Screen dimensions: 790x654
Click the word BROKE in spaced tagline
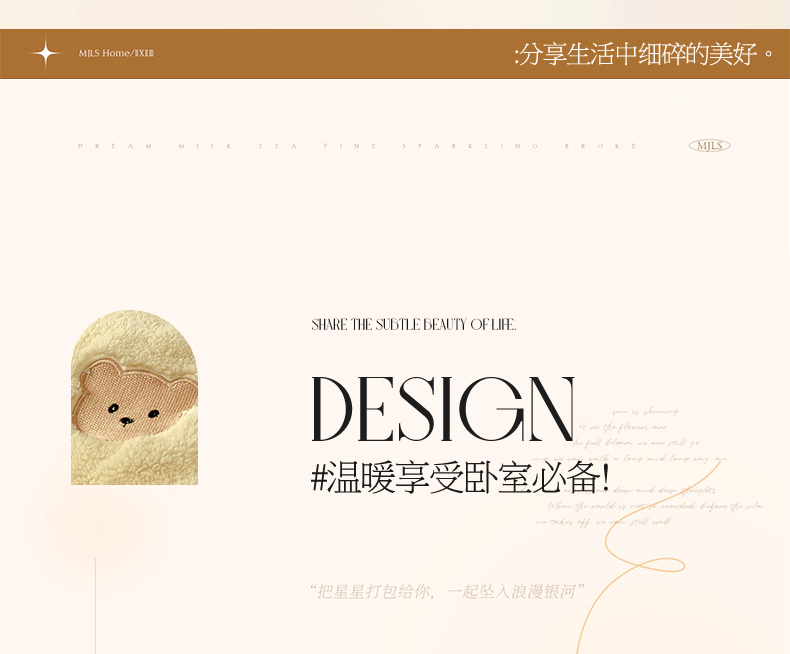[x=601, y=146]
